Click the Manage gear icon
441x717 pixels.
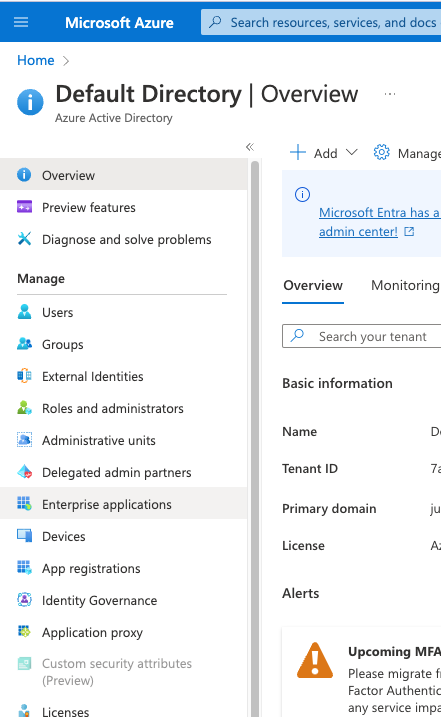point(382,153)
